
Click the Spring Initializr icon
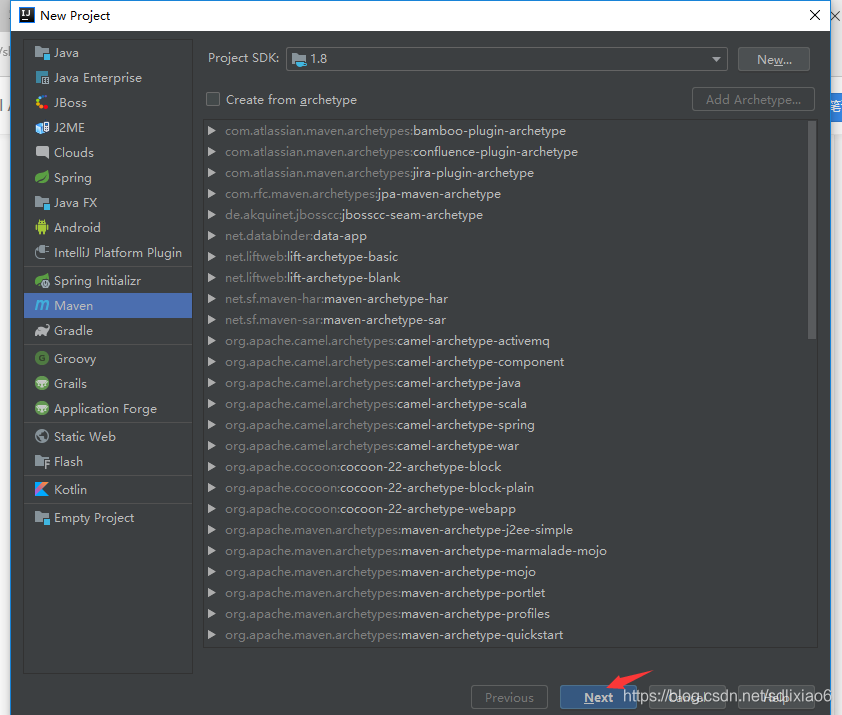click(x=42, y=280)
